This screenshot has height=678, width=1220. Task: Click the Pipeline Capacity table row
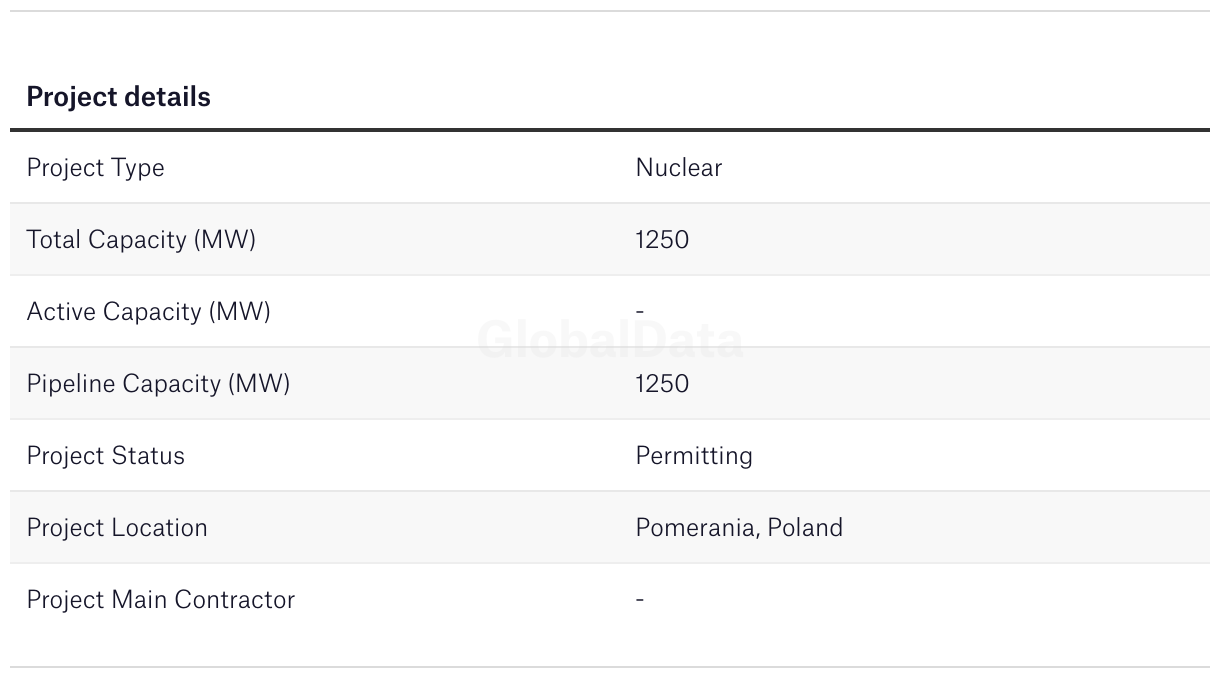[610, 384]
